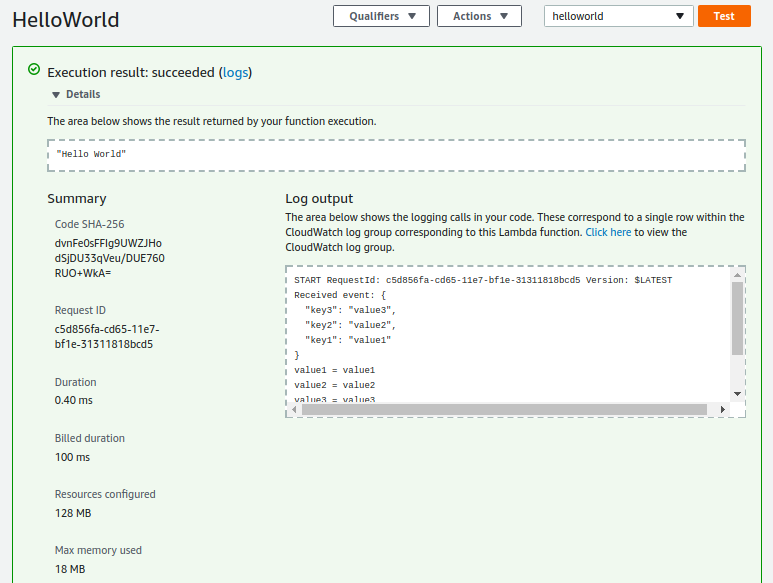Click the Request ID value in Summary
Viewport: 773px width, 583px height.
(106, 336)
